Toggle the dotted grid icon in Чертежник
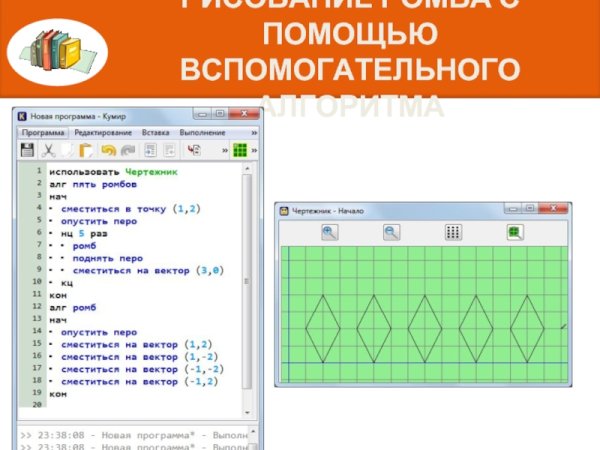600x450 pixels. (453, 232)
